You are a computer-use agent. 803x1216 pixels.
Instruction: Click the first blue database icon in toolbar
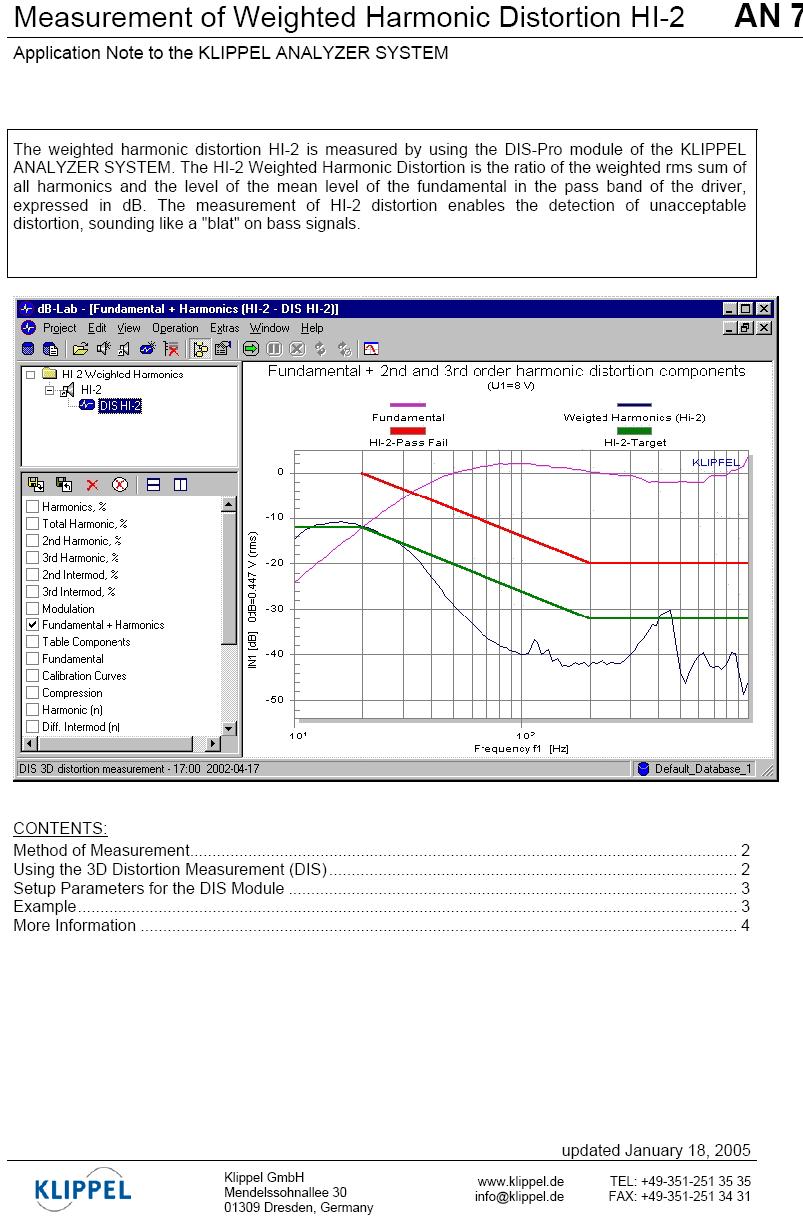(28, 349)
